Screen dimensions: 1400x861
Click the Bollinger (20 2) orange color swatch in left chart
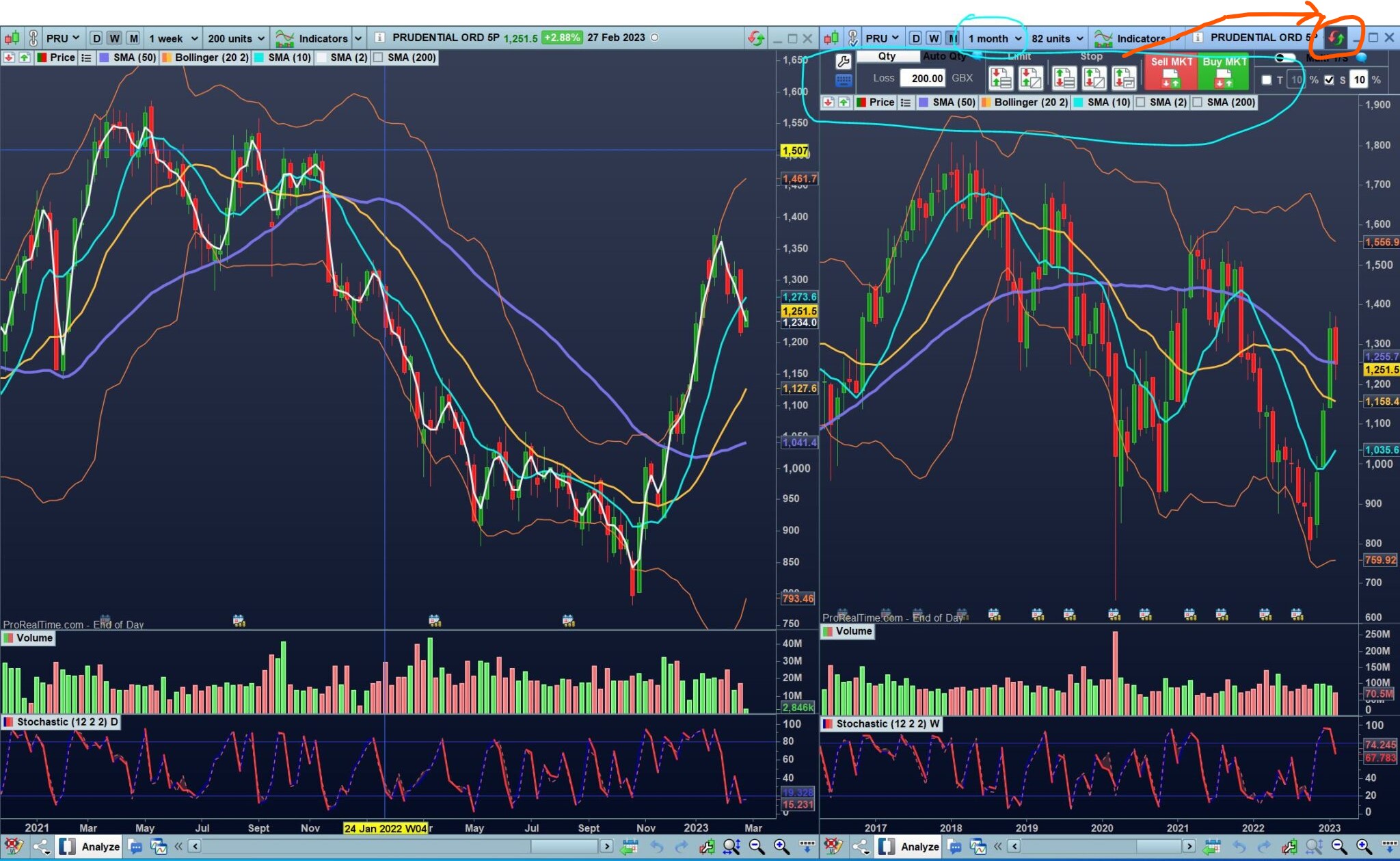tap(166, 57)
